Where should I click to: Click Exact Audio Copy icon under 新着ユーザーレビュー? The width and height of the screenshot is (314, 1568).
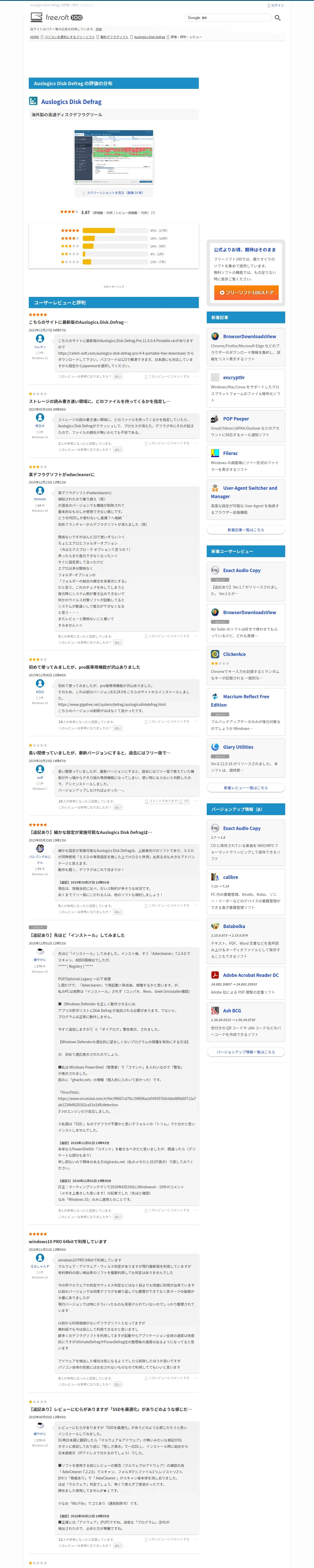click(215, 570)
